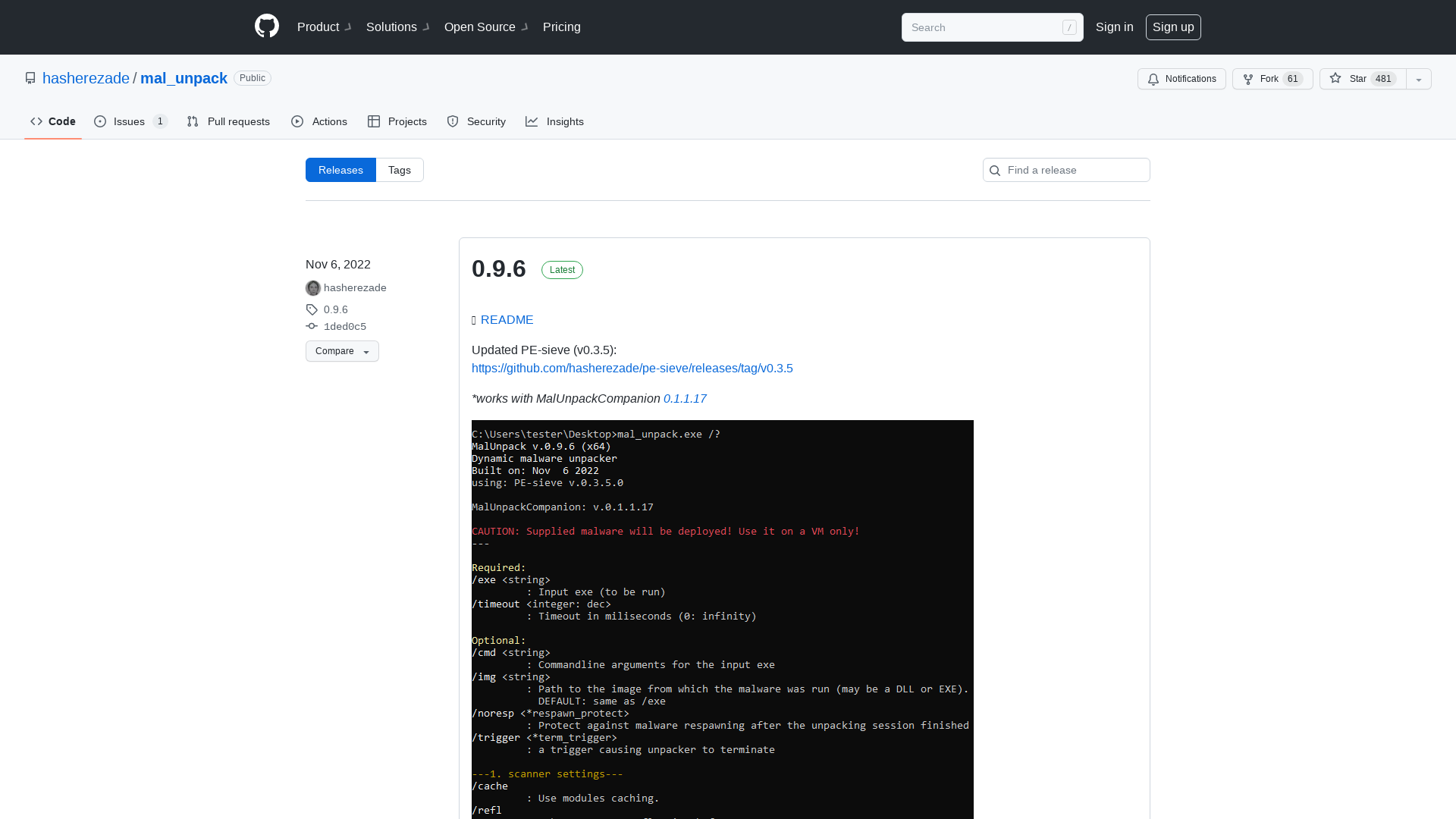Viewport: 1456px width, 819px height.
Task: Open the Pricing page
Action: (562, 27)
